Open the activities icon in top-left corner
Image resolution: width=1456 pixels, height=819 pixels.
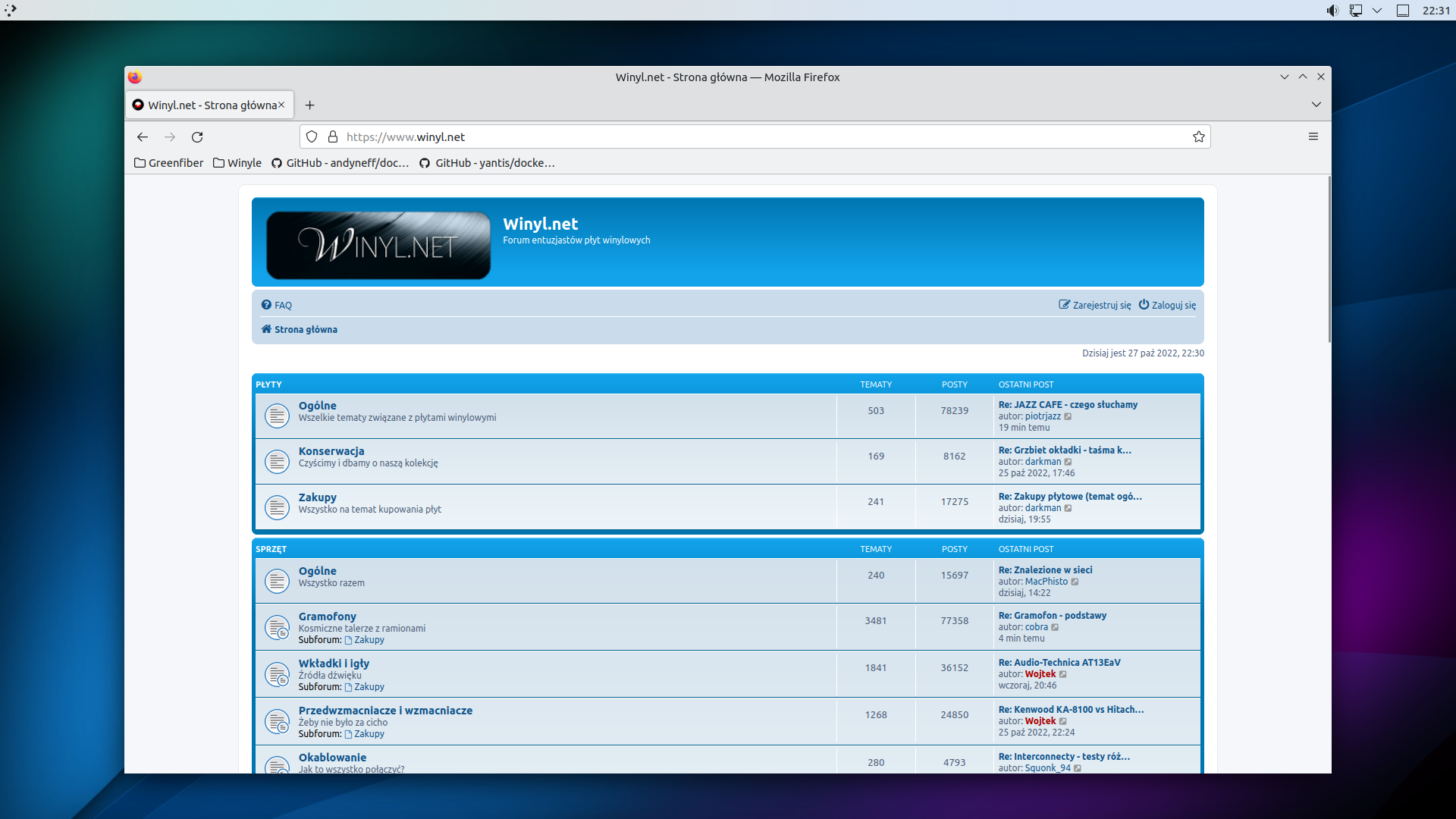11,10
